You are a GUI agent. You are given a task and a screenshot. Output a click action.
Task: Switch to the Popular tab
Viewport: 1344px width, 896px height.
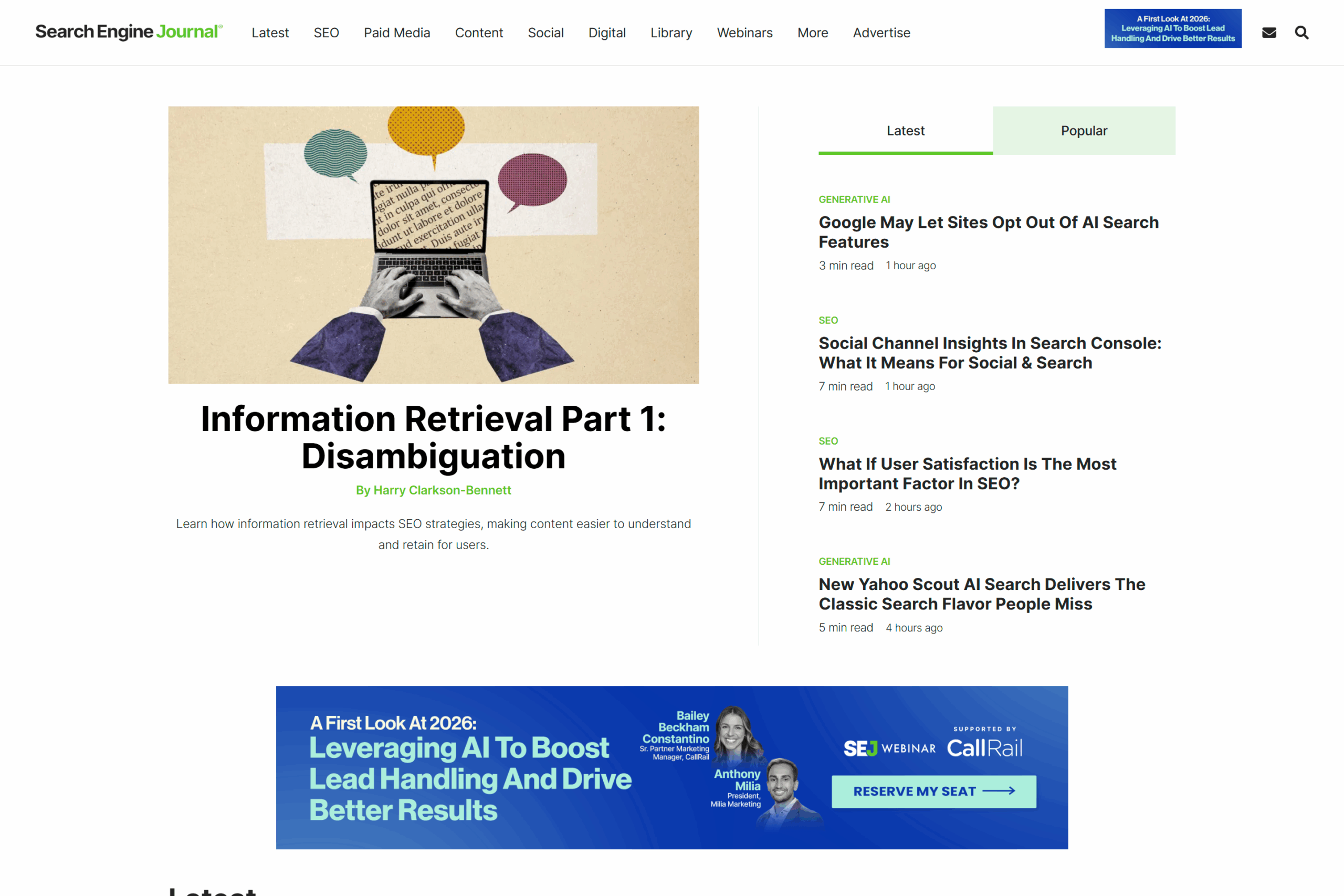click(x=1084, y=130)
